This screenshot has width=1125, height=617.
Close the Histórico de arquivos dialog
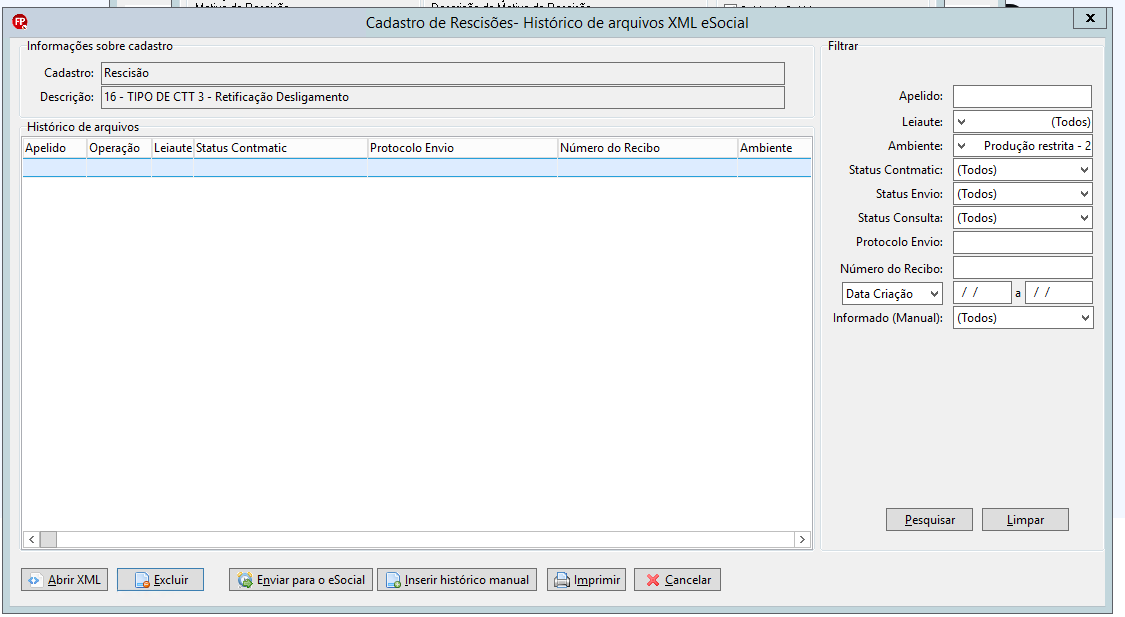pos(1090,19)
